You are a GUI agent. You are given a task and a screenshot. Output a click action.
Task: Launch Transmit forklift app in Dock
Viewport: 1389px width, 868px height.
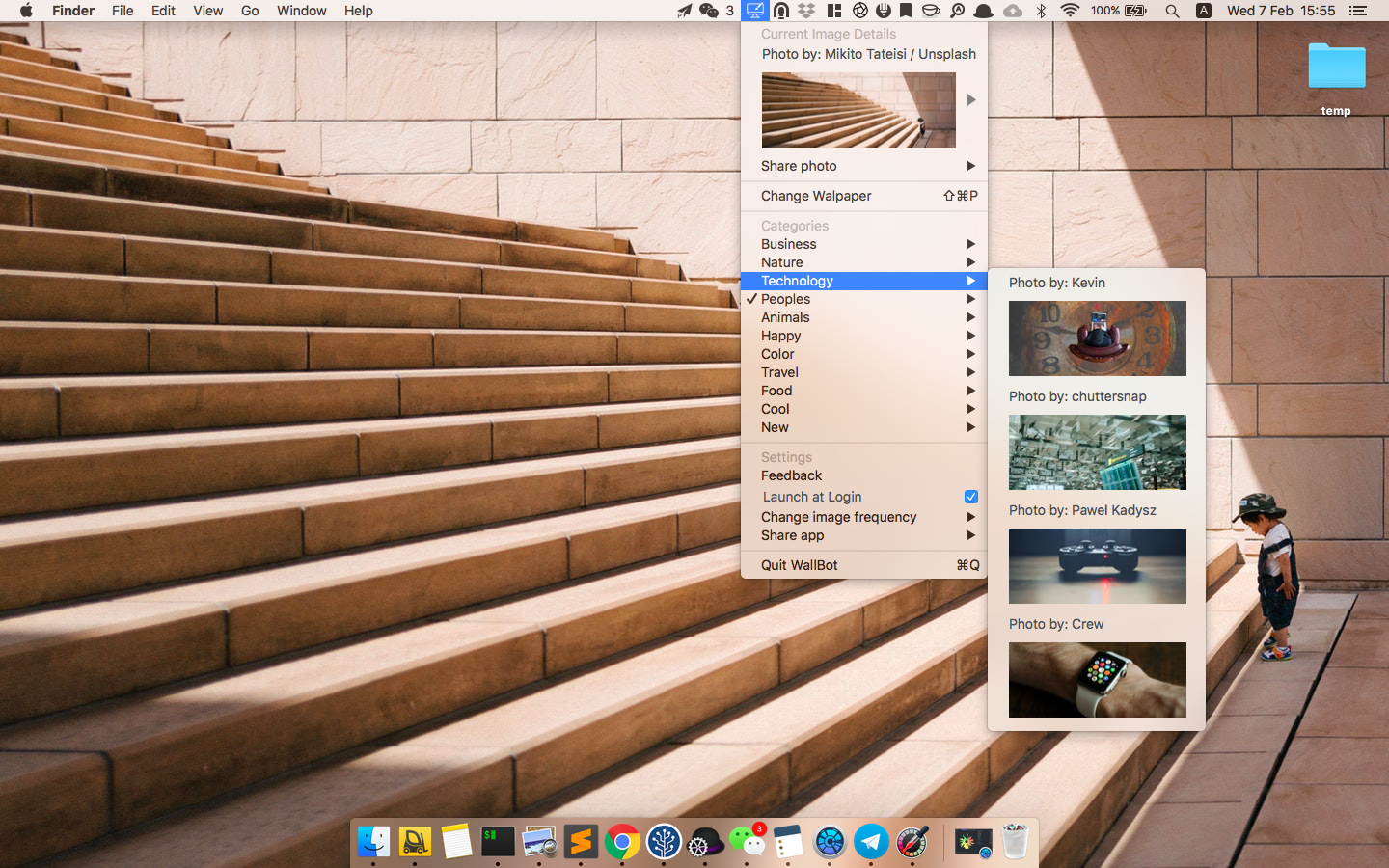(x=415, y=842)
